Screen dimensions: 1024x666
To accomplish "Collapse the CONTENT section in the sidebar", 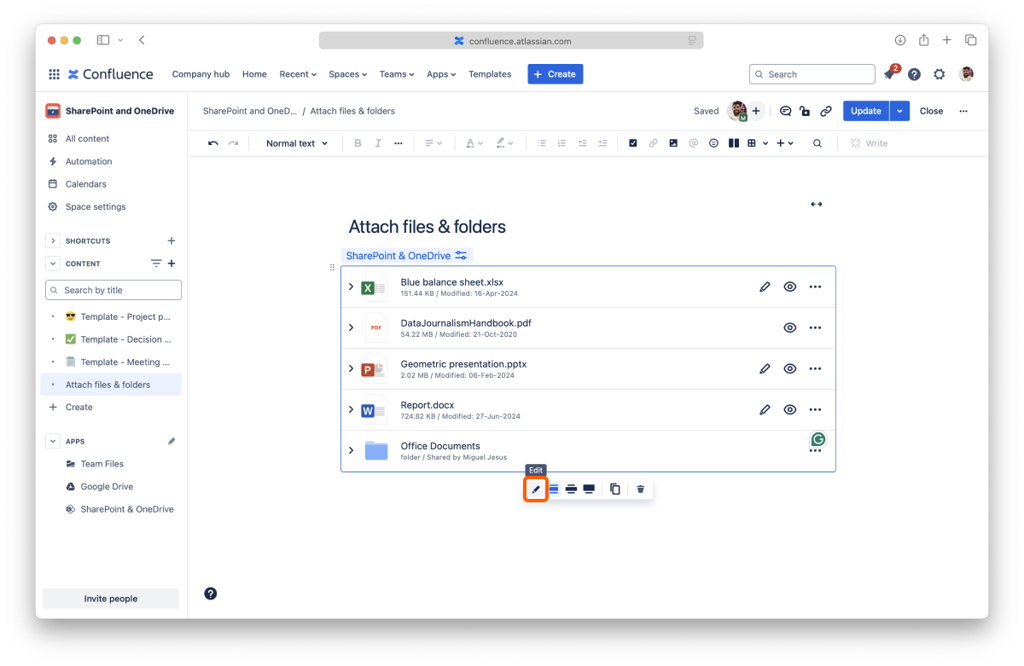I will coord(53,264).
